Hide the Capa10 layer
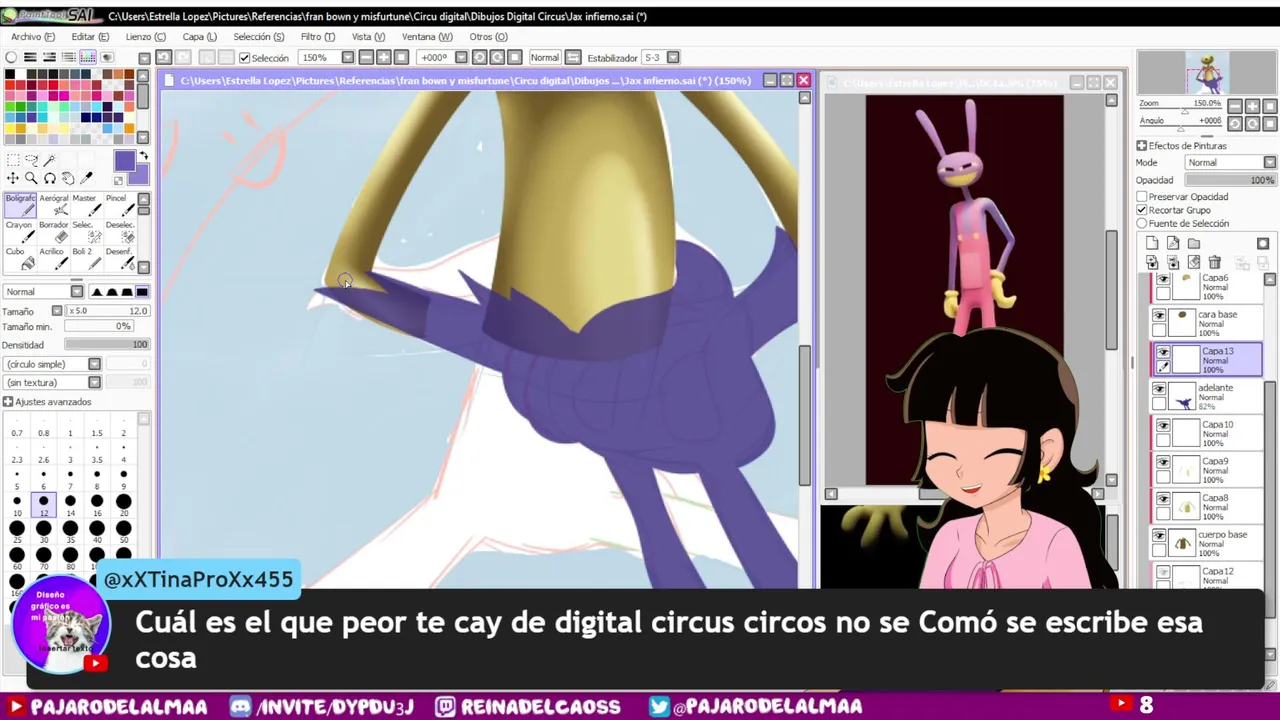 1162,426
